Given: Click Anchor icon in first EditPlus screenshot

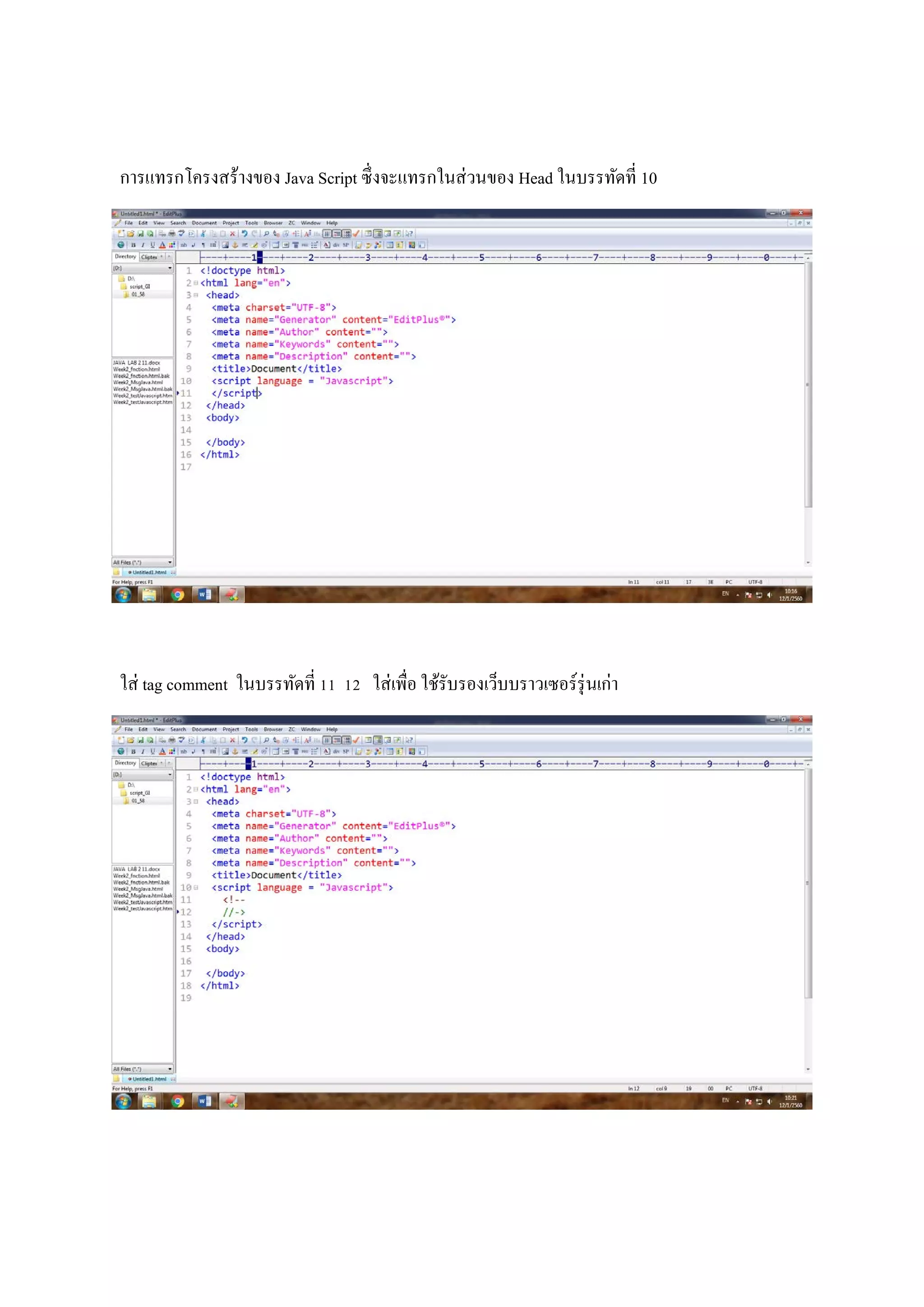Looking at the screenshot, I should click(x=235, y=245).
